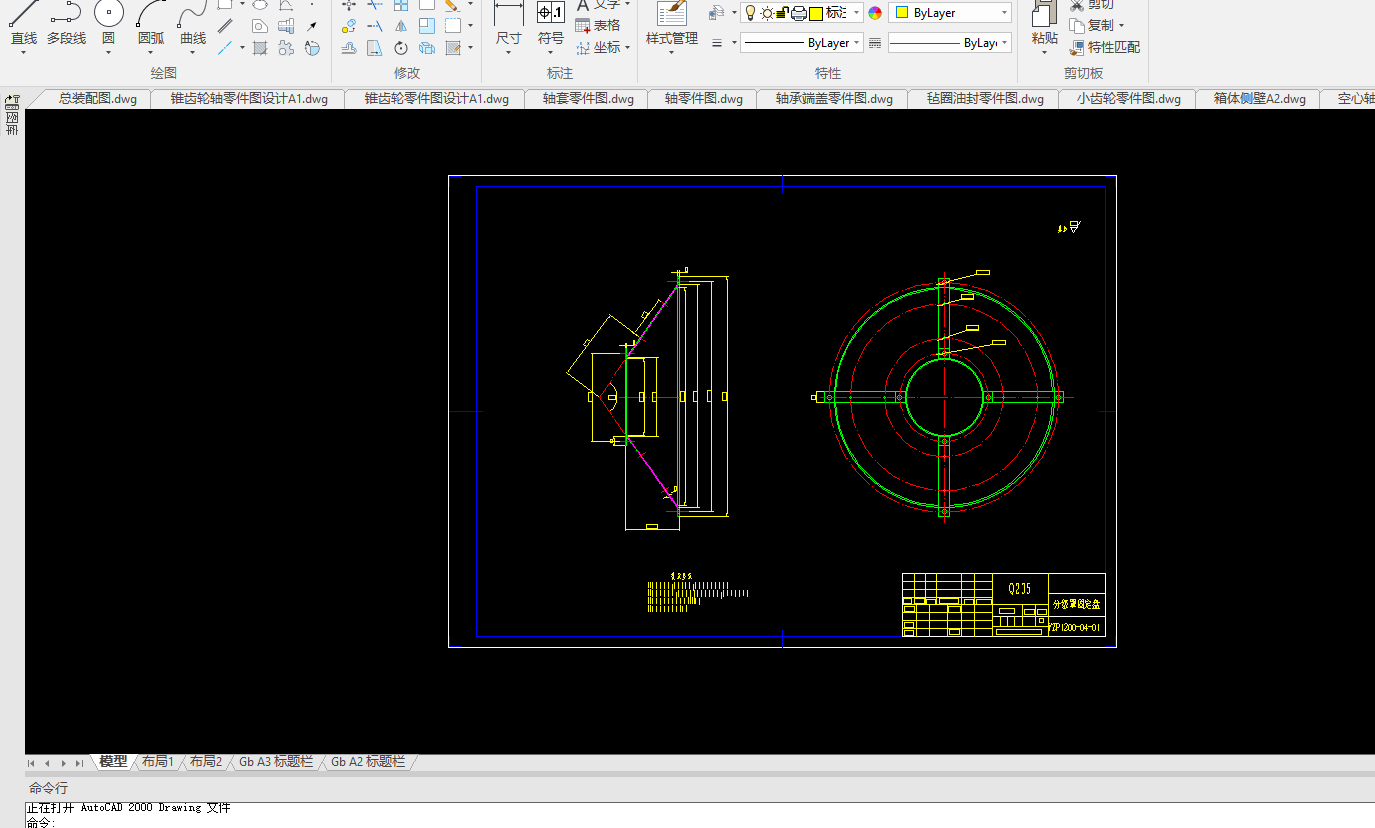Screen dimensions: 1375x828
Task: Switch to 轴套零件图.dwg document tab
Action: (588, 98)
